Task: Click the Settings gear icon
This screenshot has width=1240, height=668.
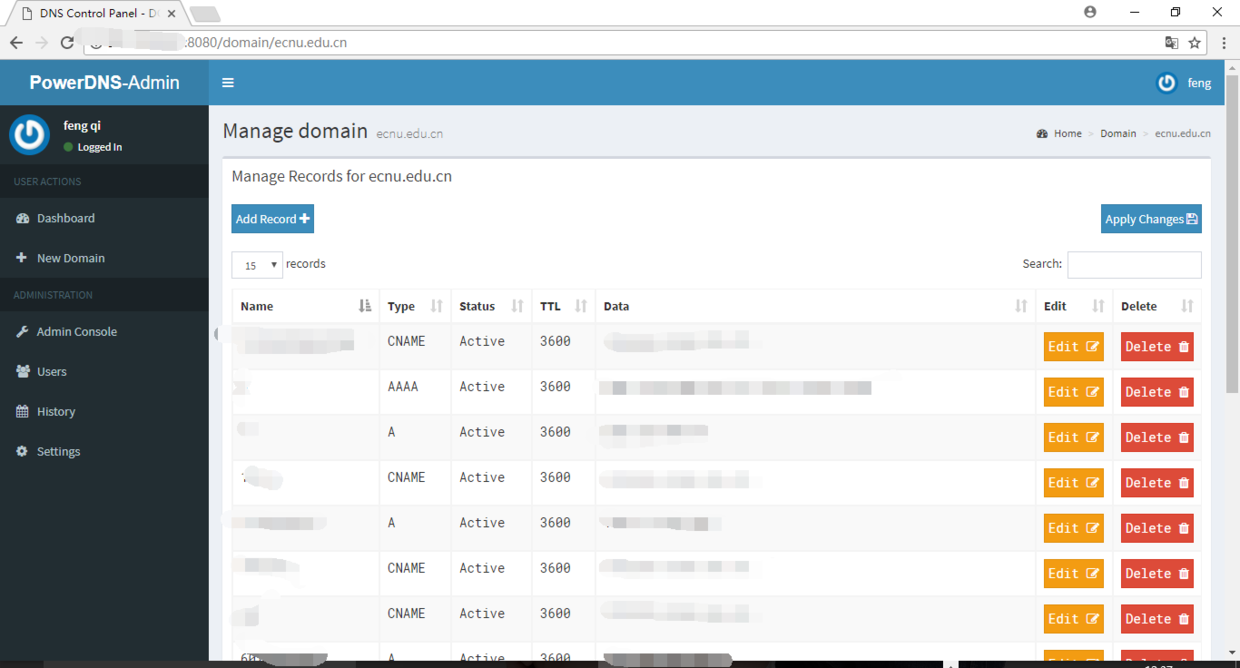Action: (x=22, y=451)
